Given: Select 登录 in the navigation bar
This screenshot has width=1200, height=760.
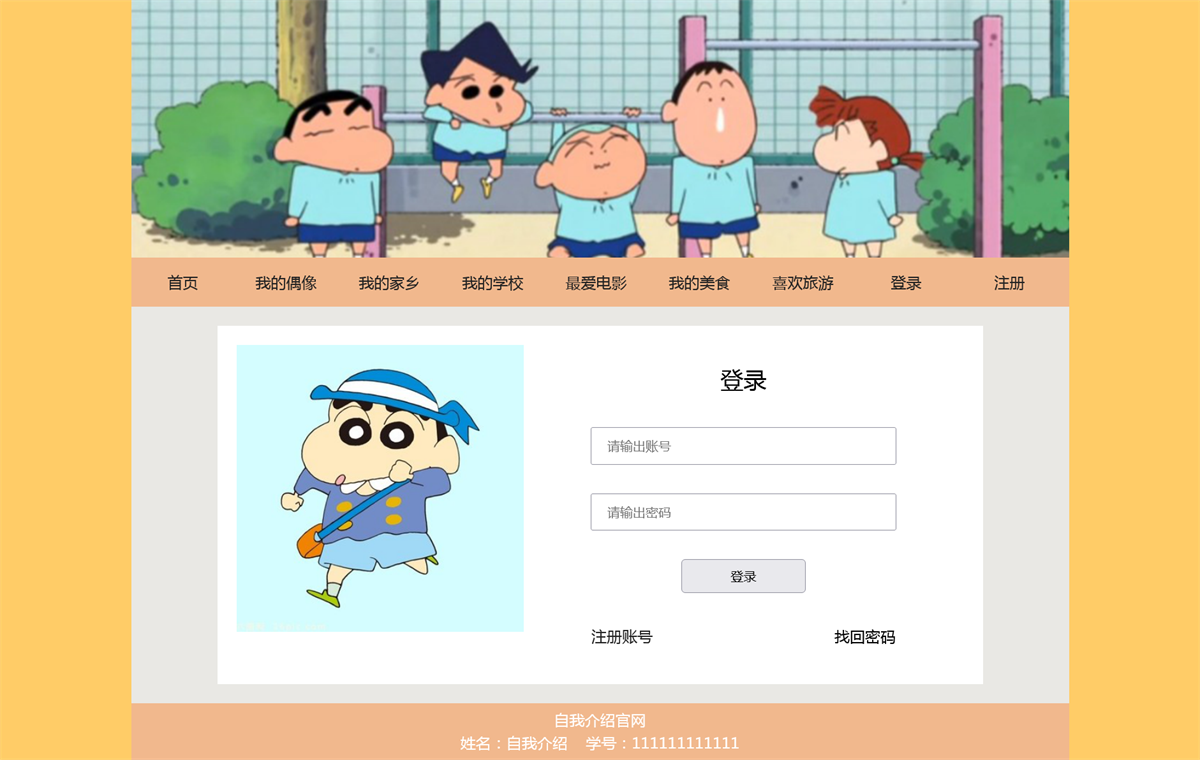Looking at the screenshot, I should click(x=906, y=283).
